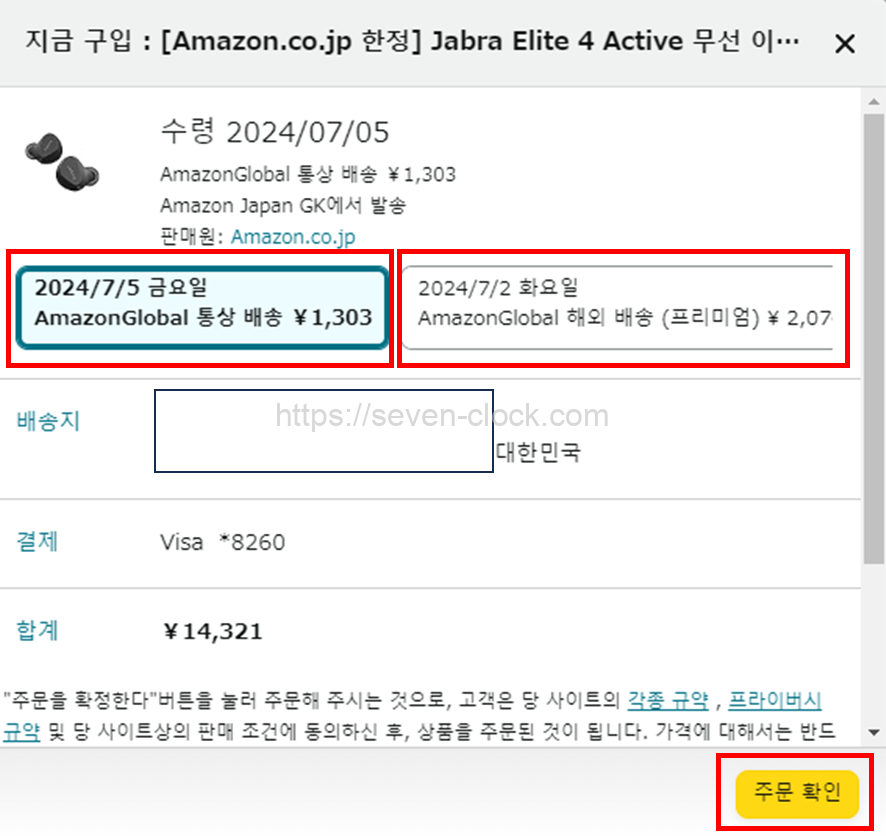The image size is (886, 836).
Task: Click the scrollbar up arrow
Action: 874,102
